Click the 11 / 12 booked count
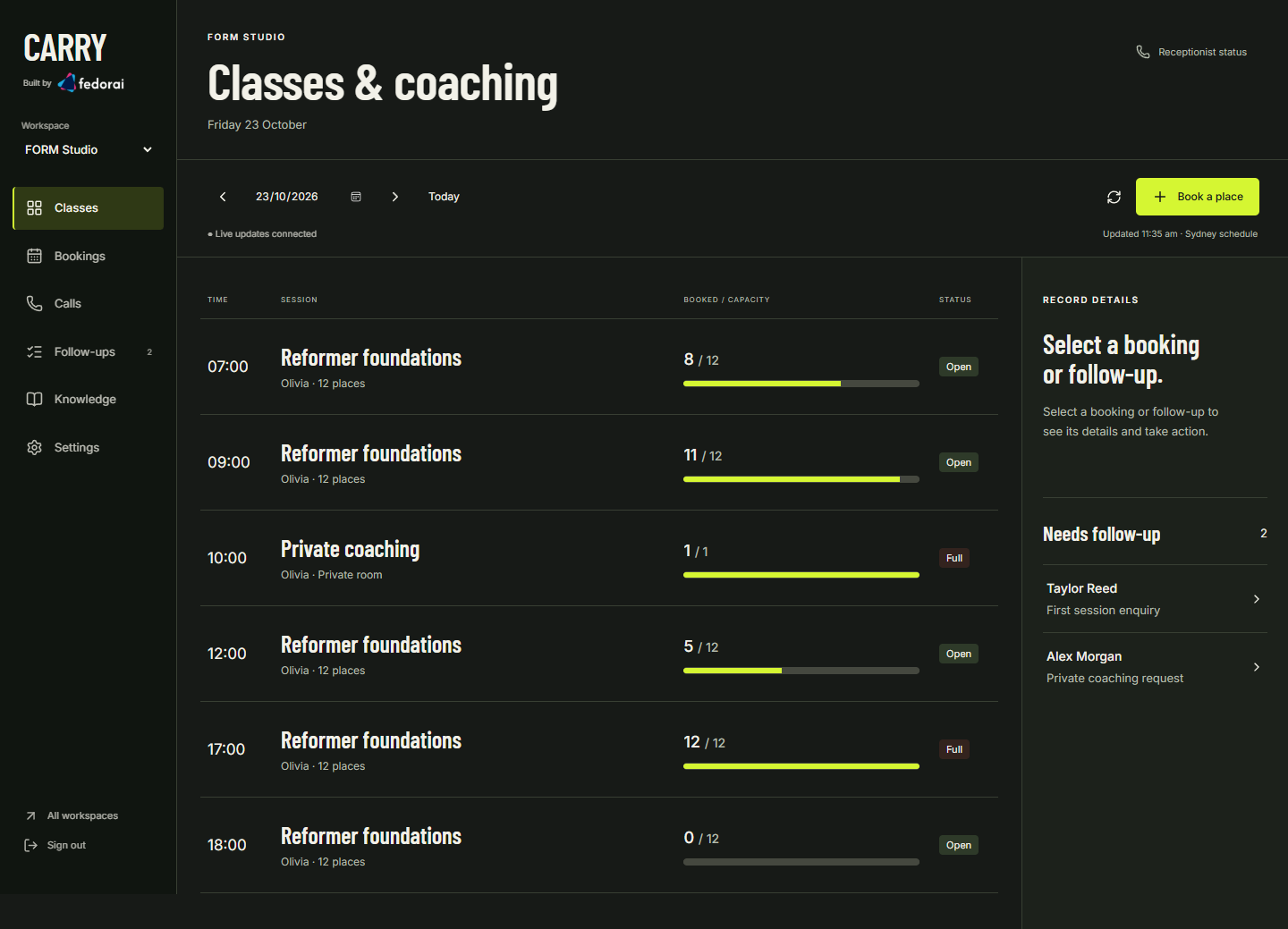The image size is (1288, 929). (703, 455)
